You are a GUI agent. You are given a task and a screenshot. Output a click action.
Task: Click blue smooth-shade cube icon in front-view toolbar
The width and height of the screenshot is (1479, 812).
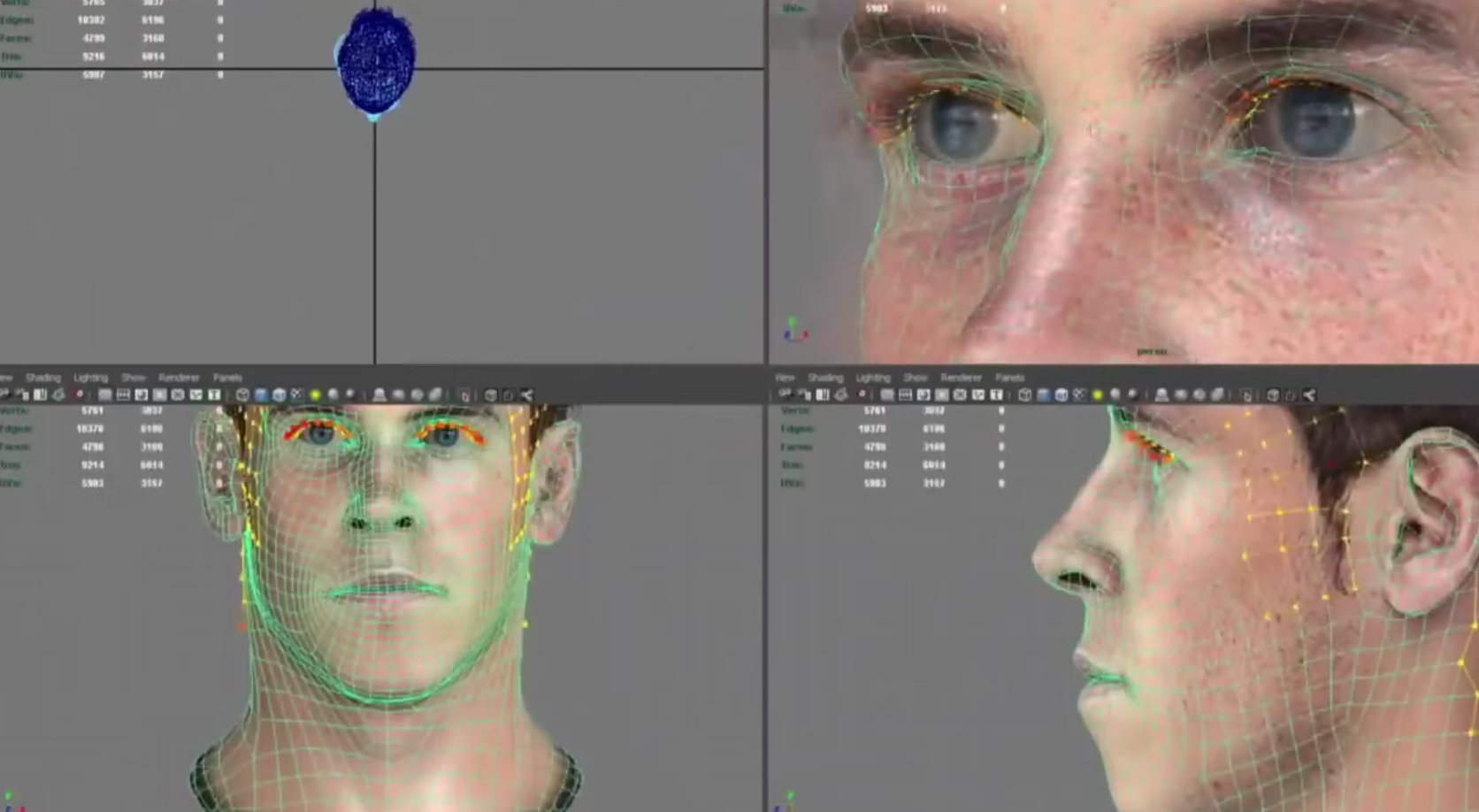[261, 395]
